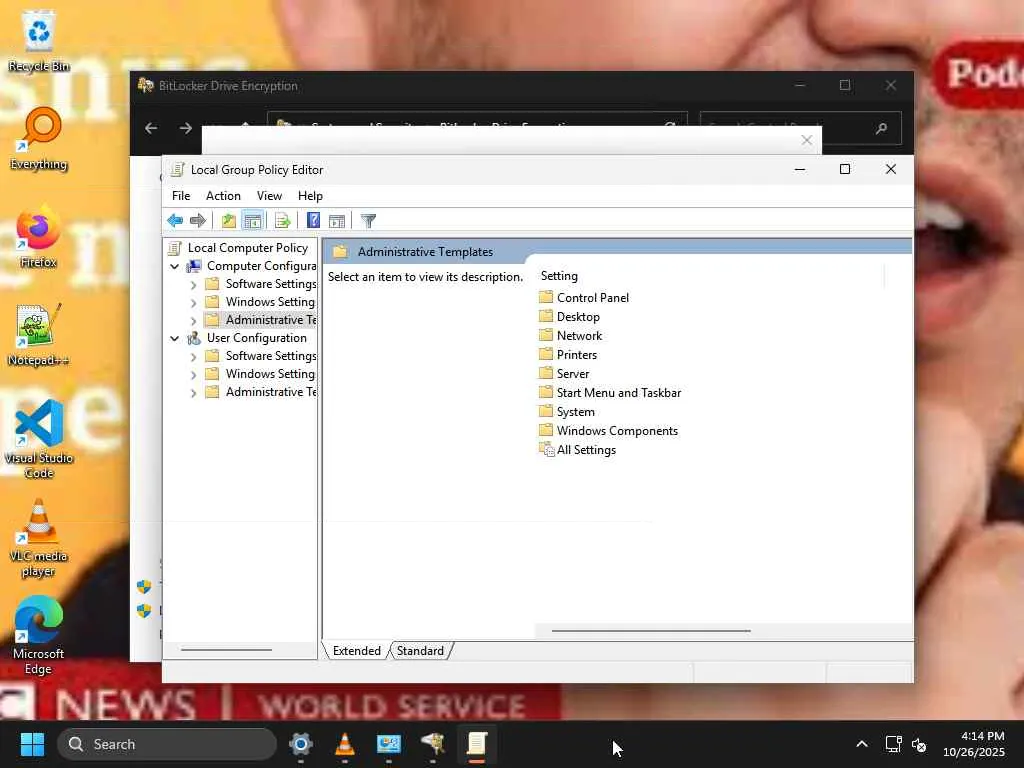Click the Filter funnel icon
Screen dimensions: 1024x768
point(368,221)
